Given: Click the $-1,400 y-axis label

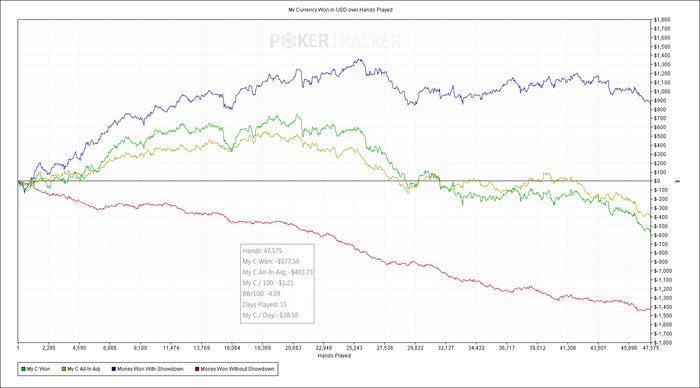Looking at the screenshot, I should coord(662,307).
